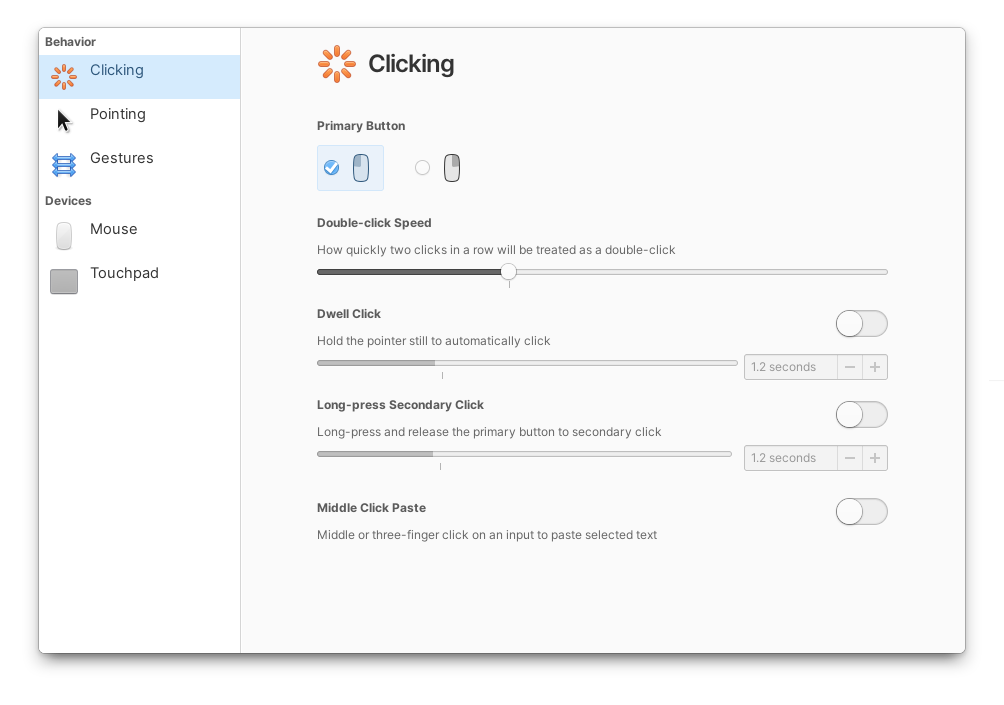The image size is (1004, 705).
Task: Click the right-button mouse icon
Action: [x=452, y=168]
